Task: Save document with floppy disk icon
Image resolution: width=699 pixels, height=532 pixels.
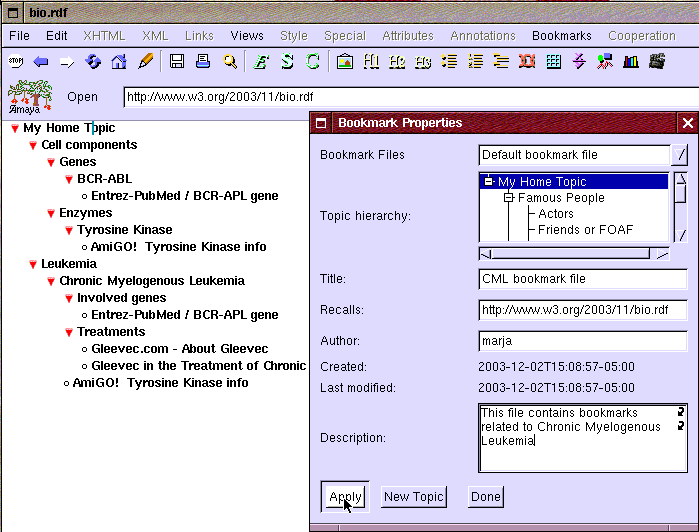Action: [x=177, y=61]
